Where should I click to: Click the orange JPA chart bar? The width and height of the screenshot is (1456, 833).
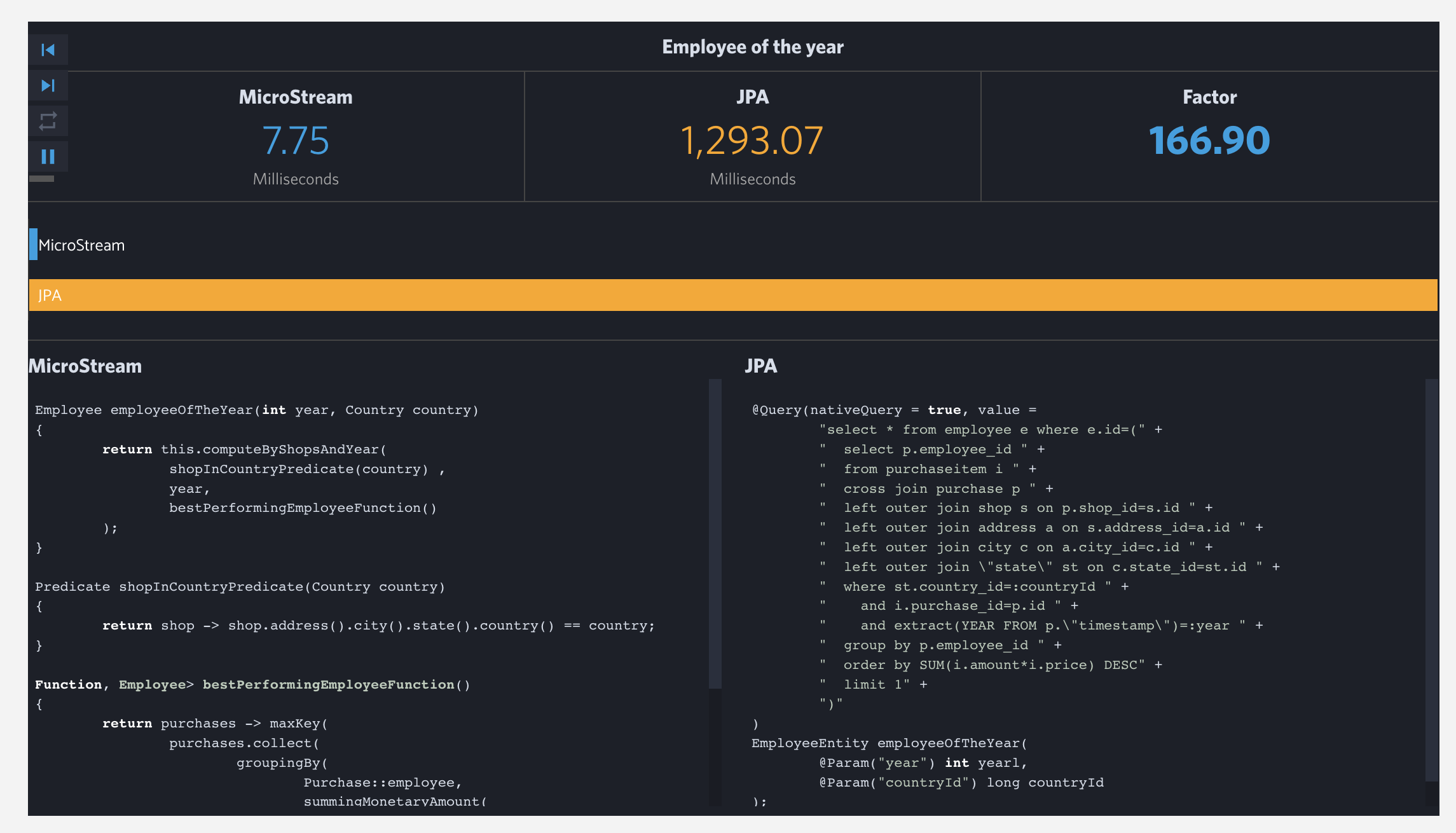tap(733, 295)
